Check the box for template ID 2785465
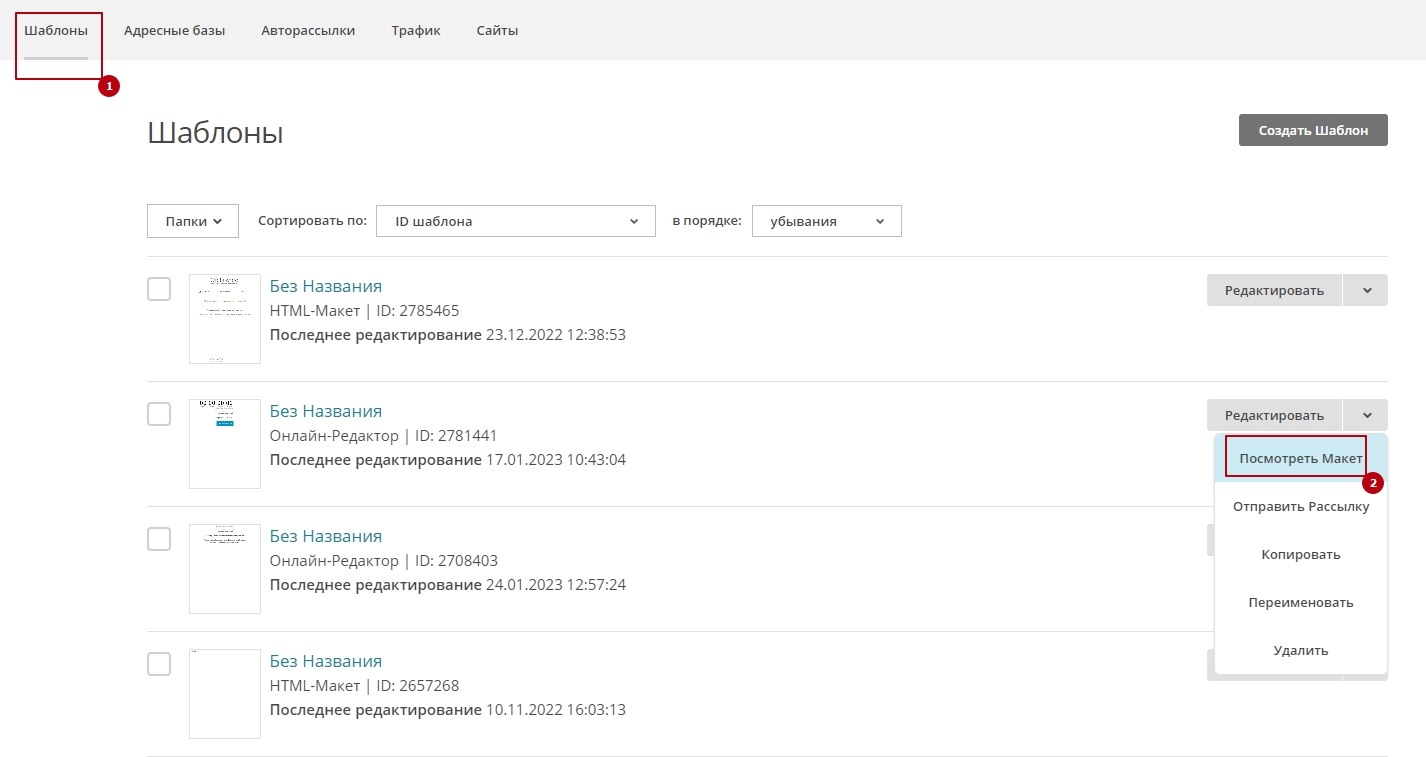The height and width of the screenshot is (757, 1426). pos(159,289)
